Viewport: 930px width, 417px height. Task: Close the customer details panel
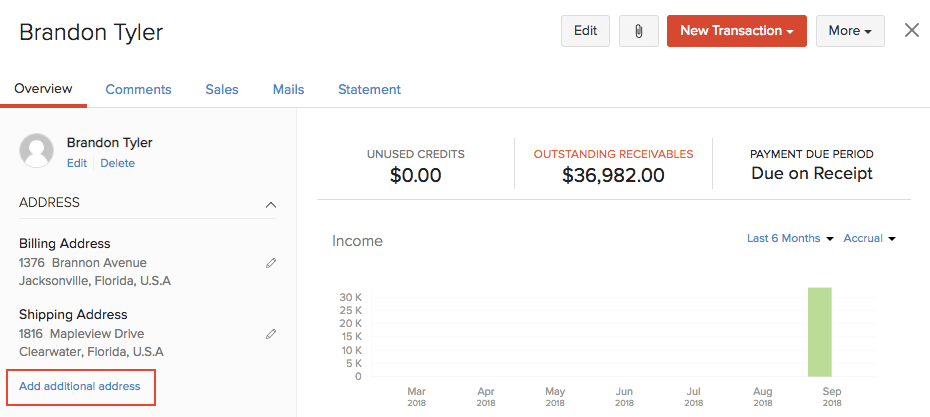911,30
